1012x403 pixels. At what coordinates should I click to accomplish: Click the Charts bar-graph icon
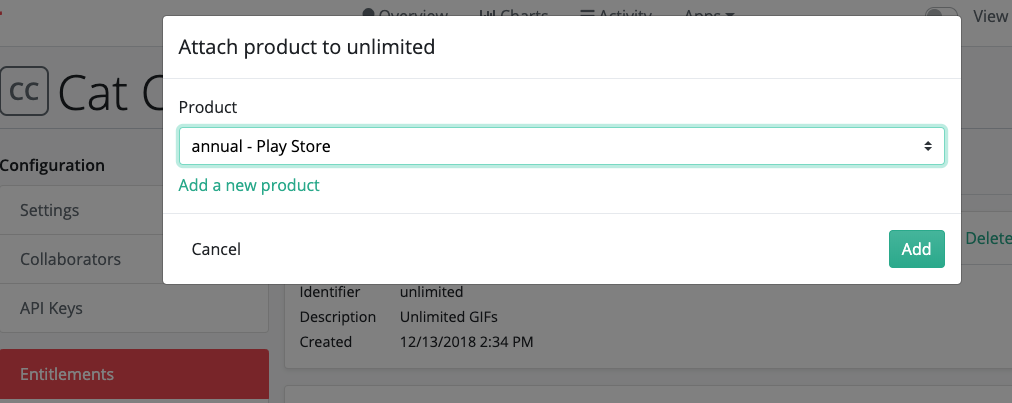click(x=488, y=12)
